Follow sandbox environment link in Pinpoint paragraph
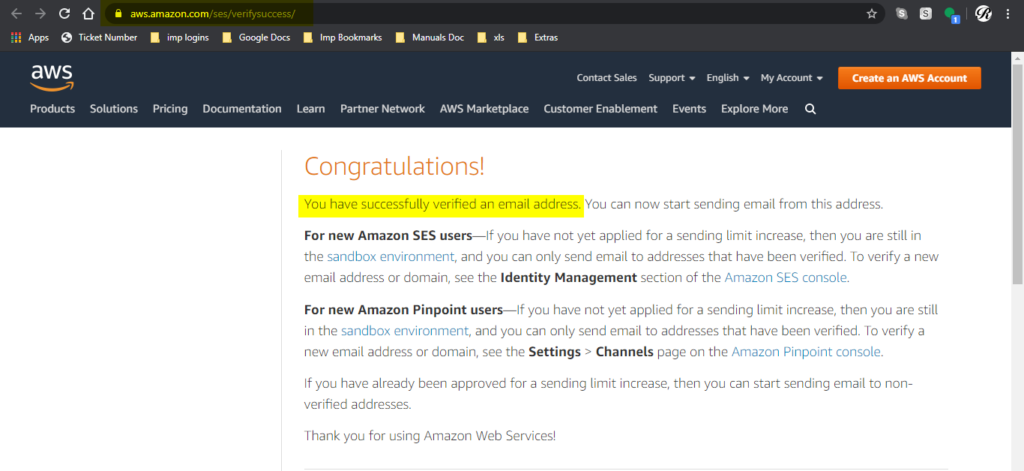This screenshot has width=1024, height=471. 404,331
